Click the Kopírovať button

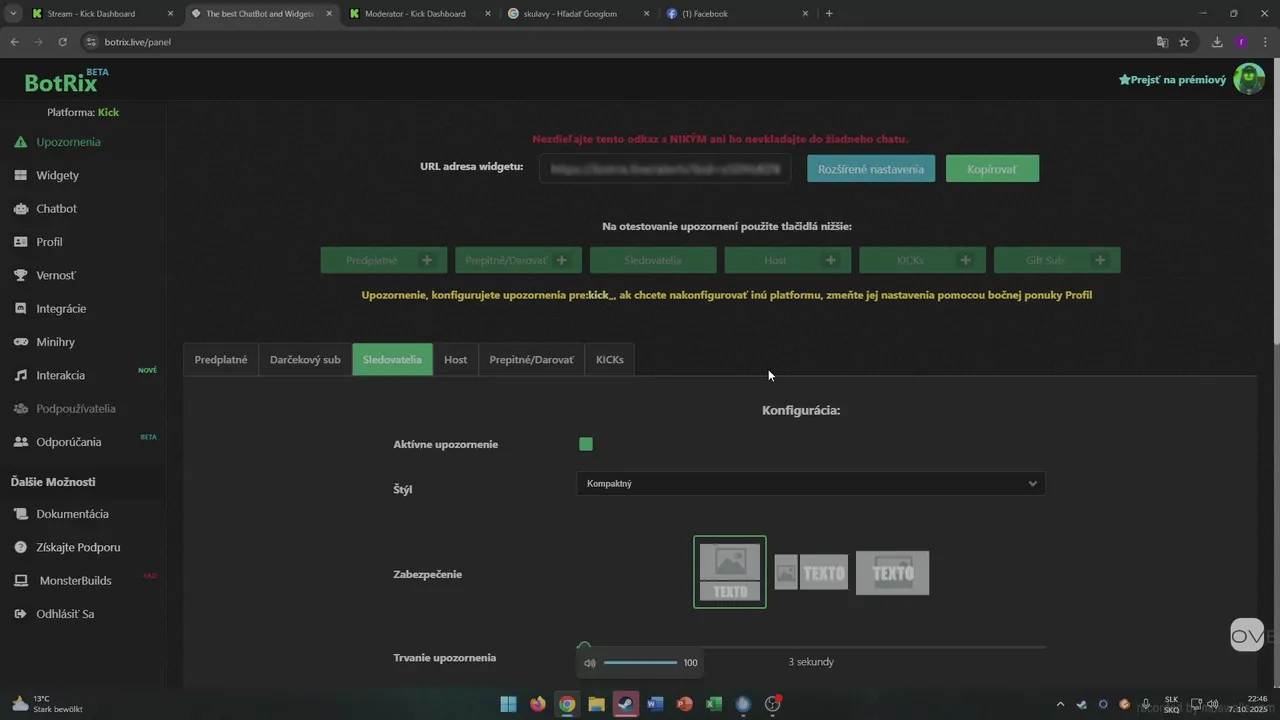click(x=992, y=169)
